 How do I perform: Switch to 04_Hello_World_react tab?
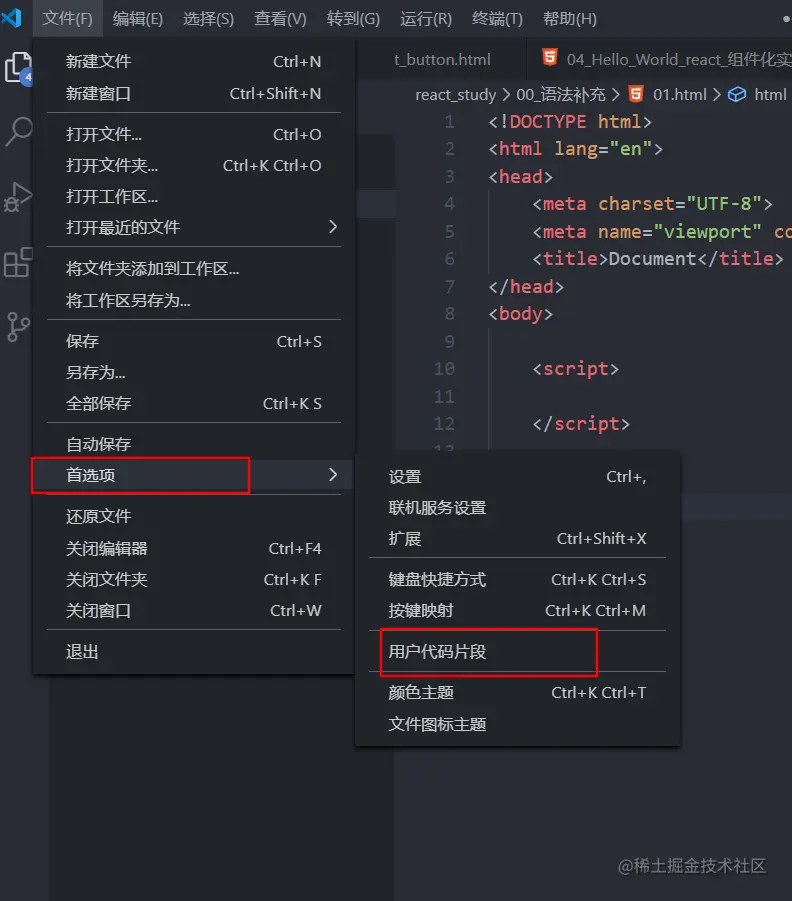coord(660,59)
